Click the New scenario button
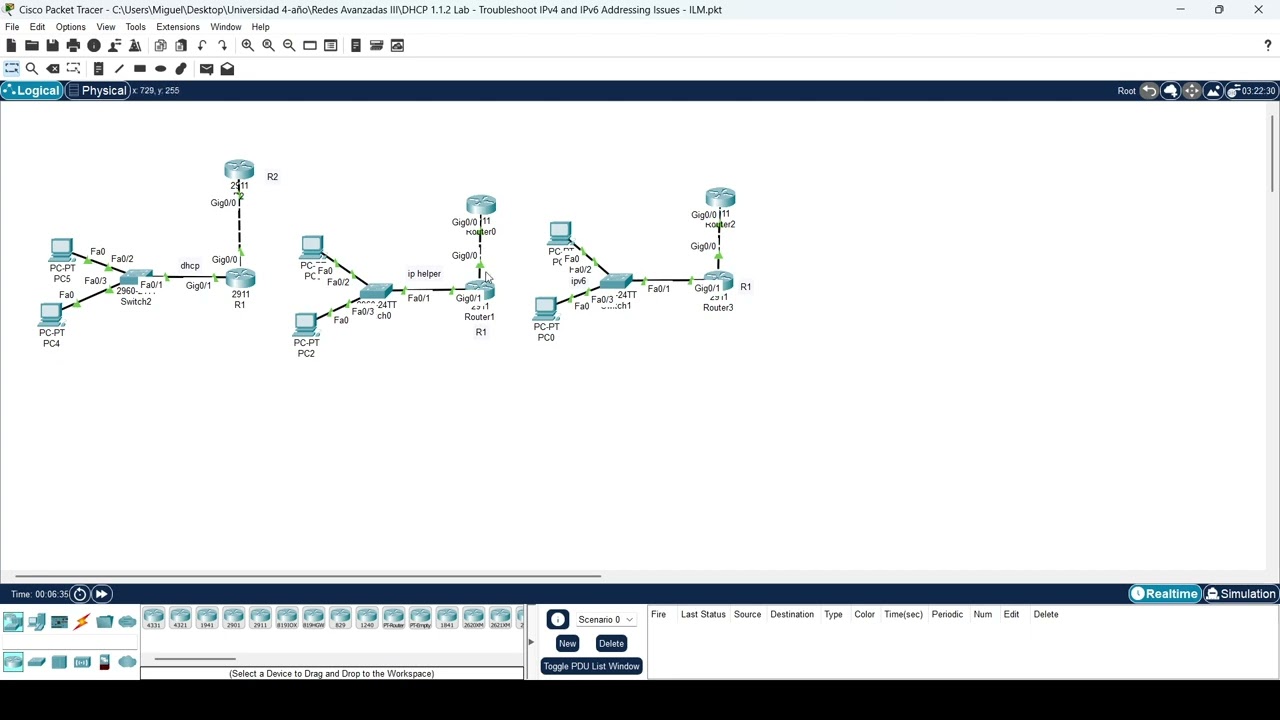The width and height of the screenshot is (1280, 720). pyautogui.click(x=567, y=644)
